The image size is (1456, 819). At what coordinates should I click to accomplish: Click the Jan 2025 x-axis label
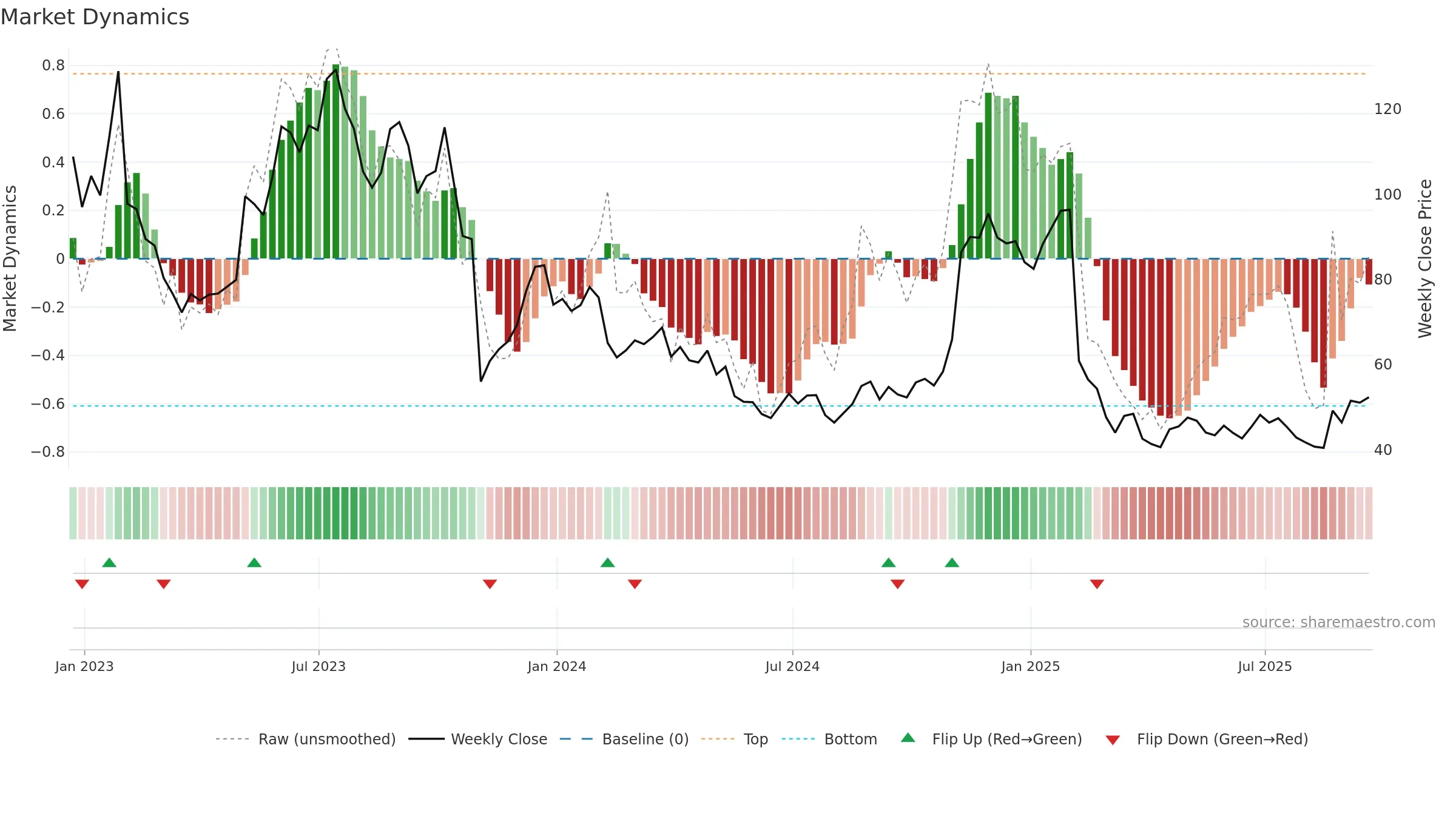pos(1031,666)
